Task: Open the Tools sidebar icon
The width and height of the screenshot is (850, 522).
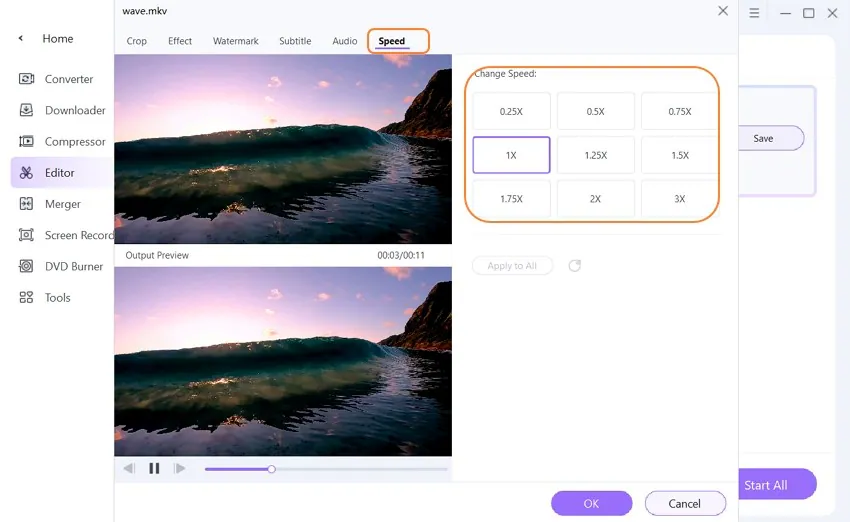Action: coord(26,297)
